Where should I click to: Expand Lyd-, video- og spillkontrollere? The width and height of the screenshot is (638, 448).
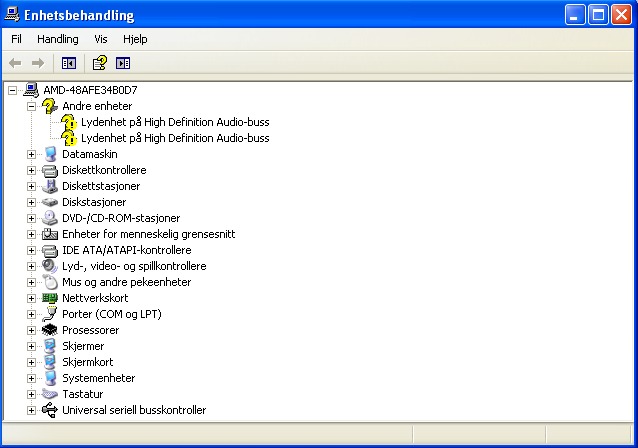[31, 266]
